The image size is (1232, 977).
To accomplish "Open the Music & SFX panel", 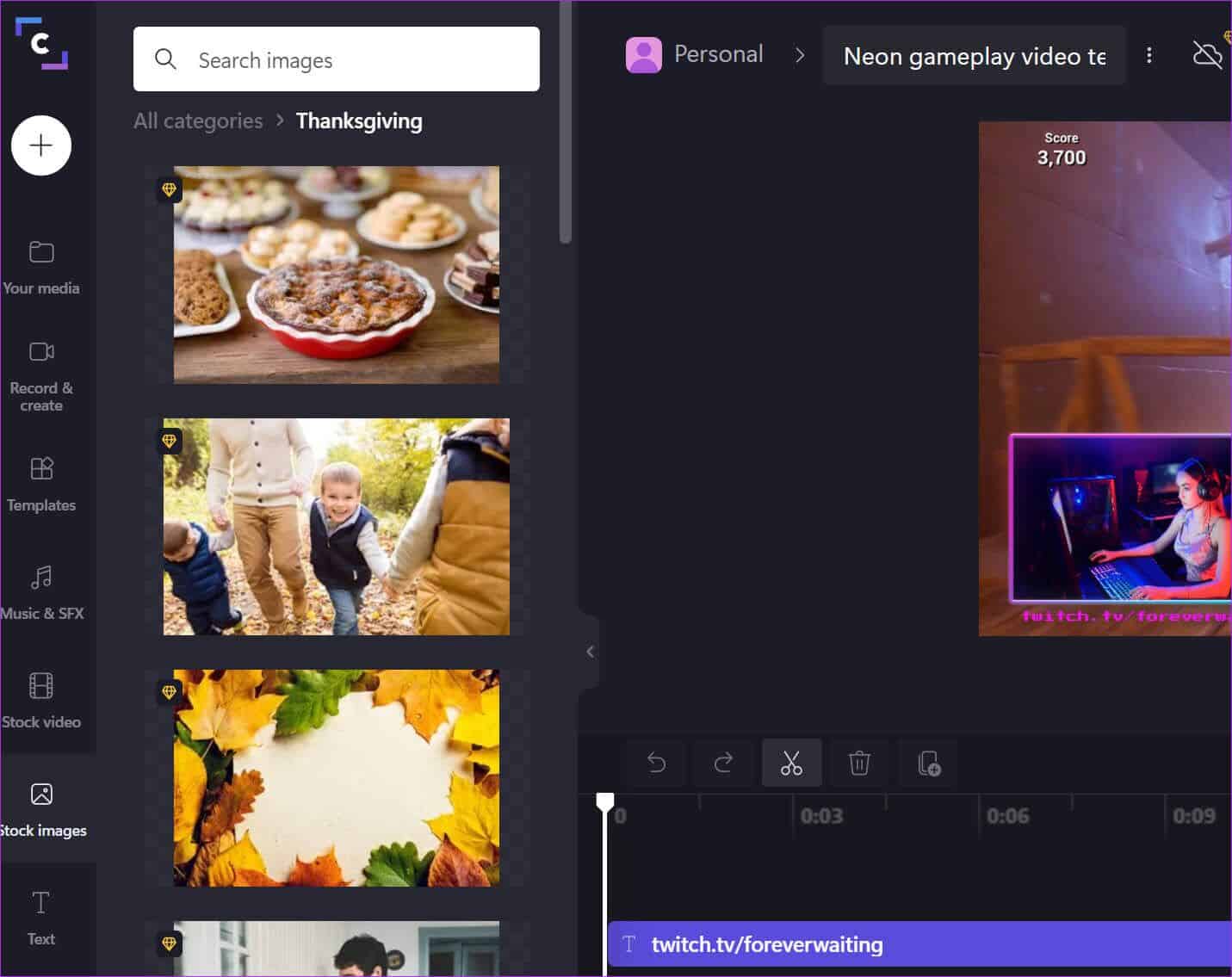I will [x=41, y=593].
